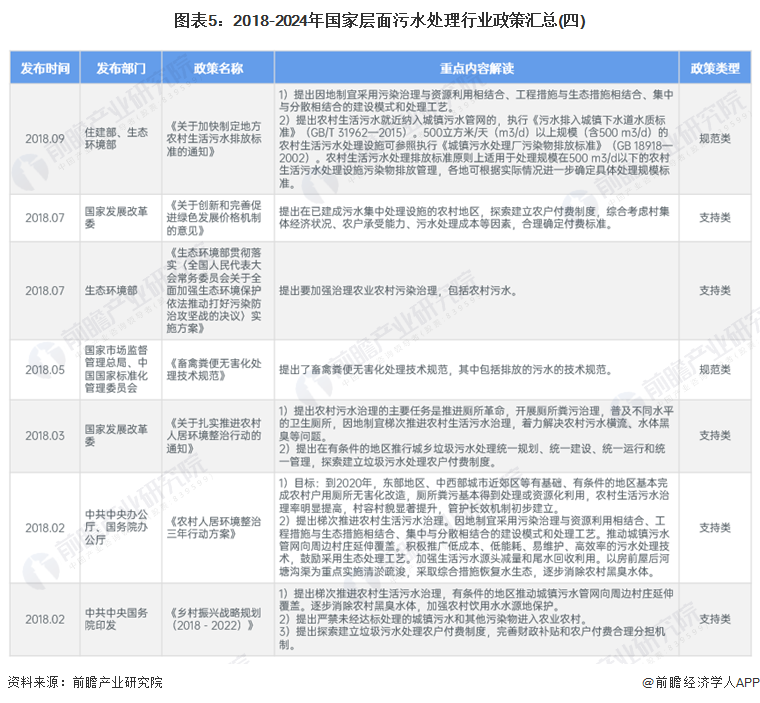Select policy "《关于创新和完善促进绿色发展价格机制的意见》"

[x=214, y=218]
